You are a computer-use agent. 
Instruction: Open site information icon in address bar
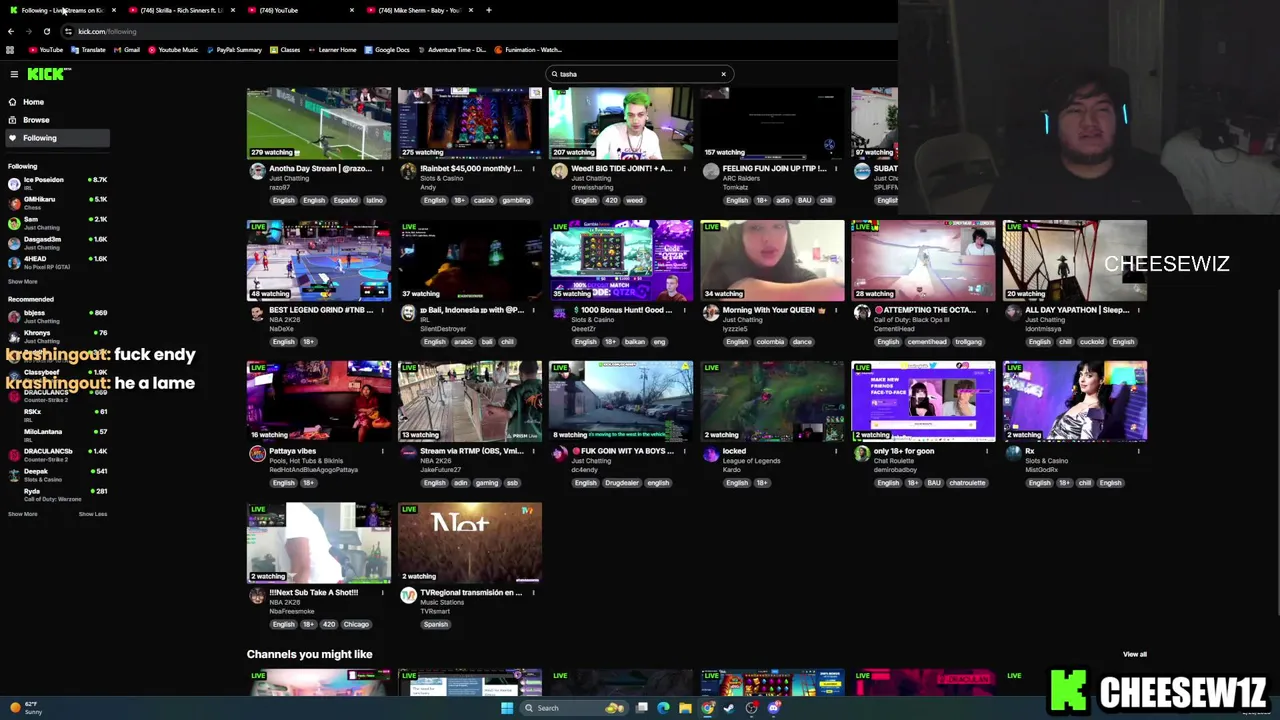point(68,31)
